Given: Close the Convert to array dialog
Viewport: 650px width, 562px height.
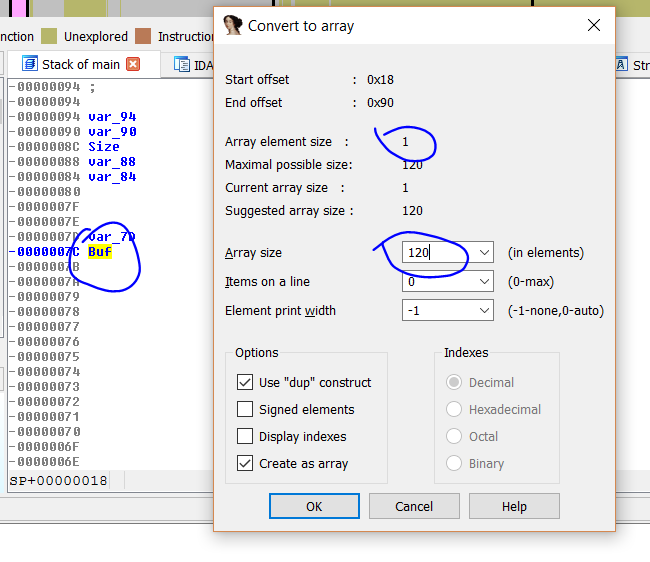Looking at the screenshot, I should pos(594,26).
